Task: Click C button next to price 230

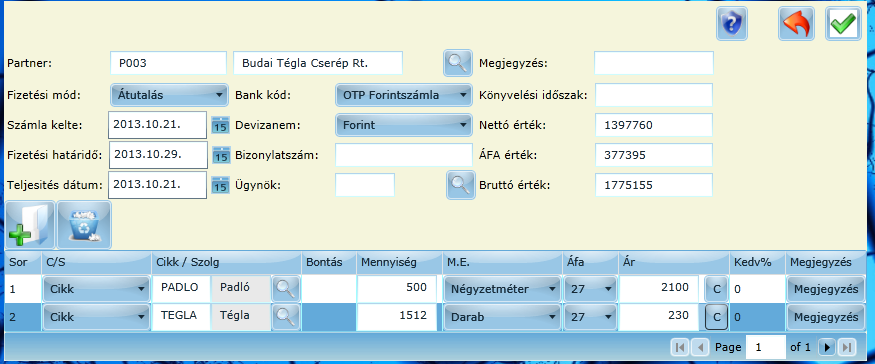Action: 716,317
